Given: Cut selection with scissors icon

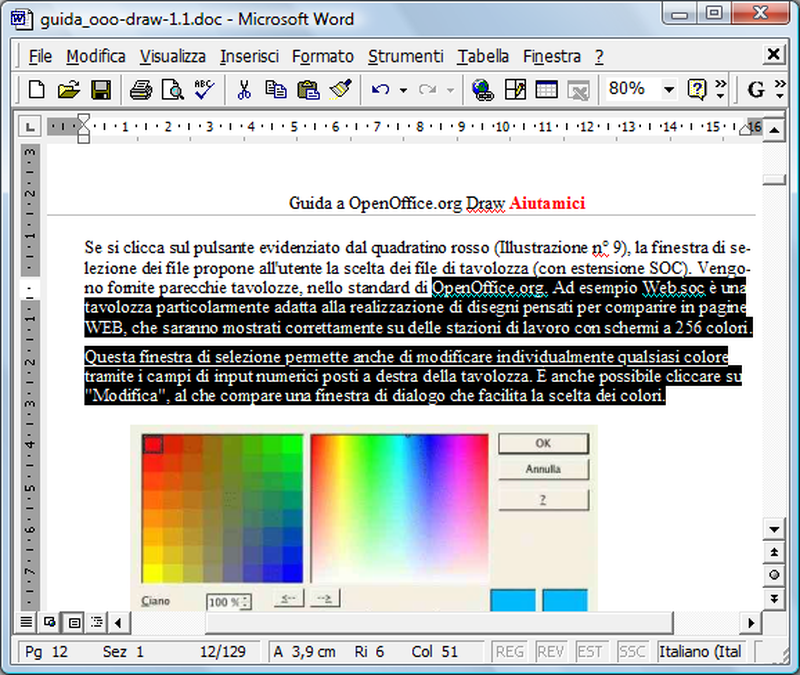Looking at the screenshot, I should coord(244,89).
